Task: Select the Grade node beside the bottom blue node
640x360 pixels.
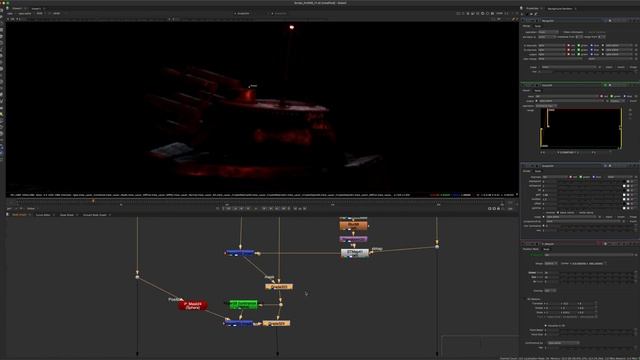Action: click(x=276, y=323)
